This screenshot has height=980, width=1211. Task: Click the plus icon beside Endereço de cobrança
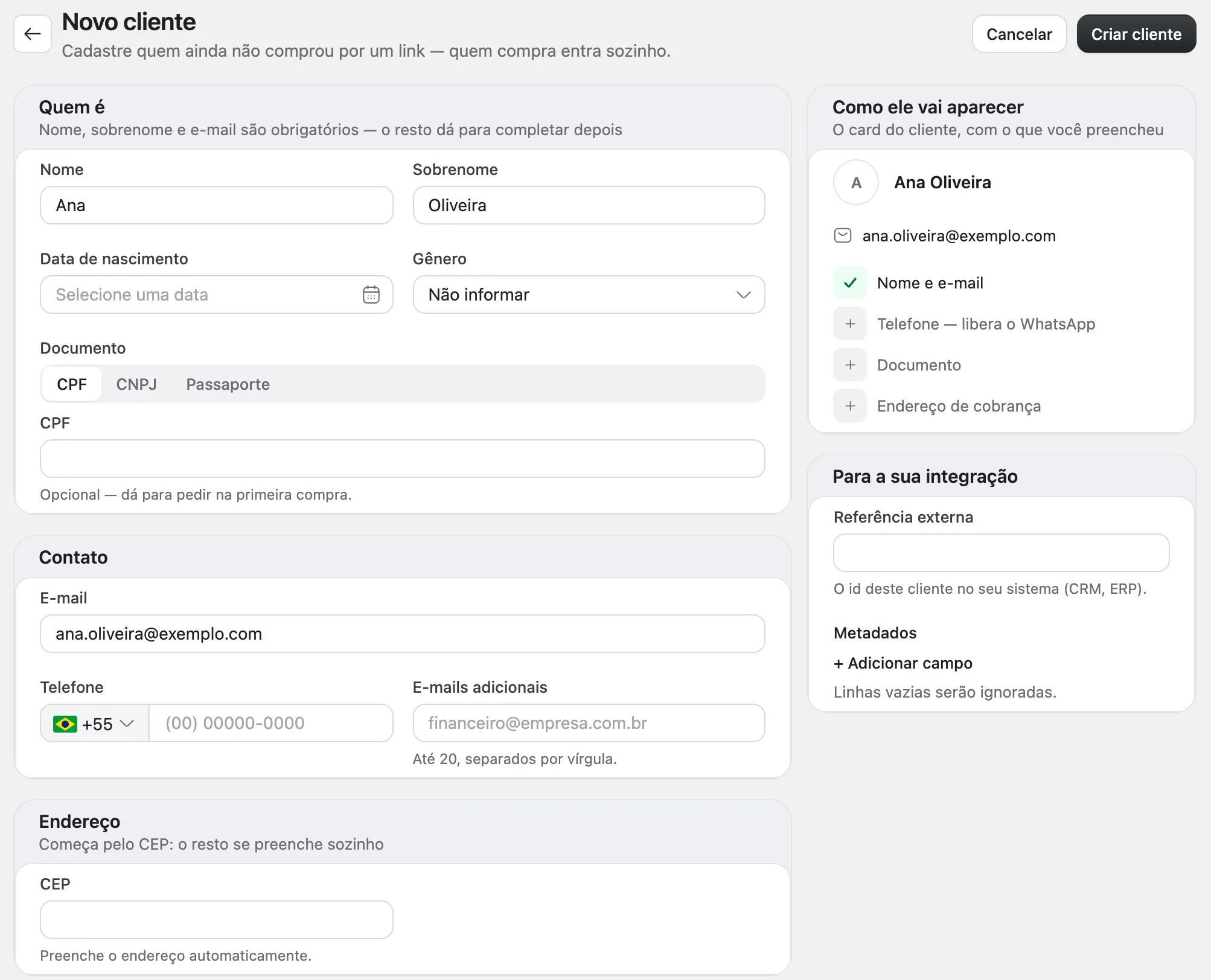[x=850, y=406]
